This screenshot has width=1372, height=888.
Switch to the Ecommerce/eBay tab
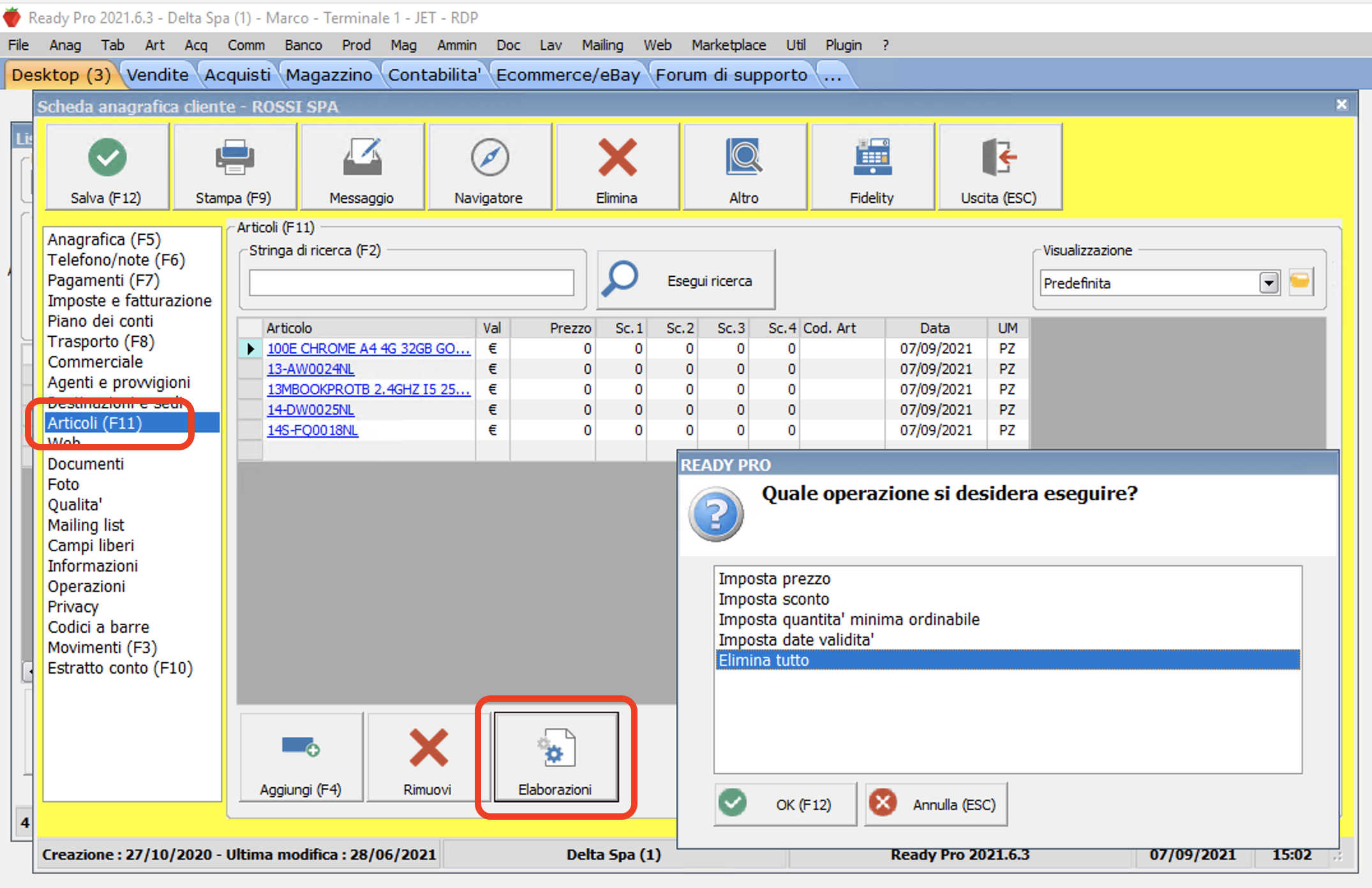point(568,75)
